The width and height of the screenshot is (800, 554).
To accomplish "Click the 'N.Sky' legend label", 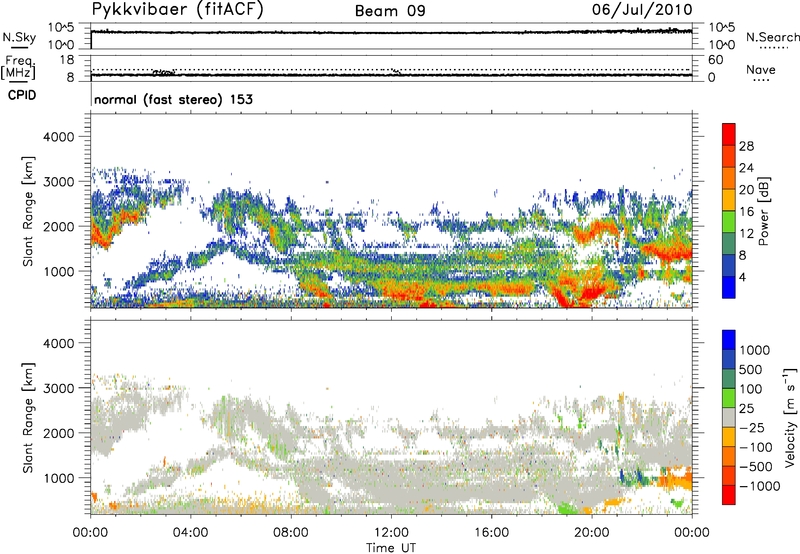I will (19, 37).
